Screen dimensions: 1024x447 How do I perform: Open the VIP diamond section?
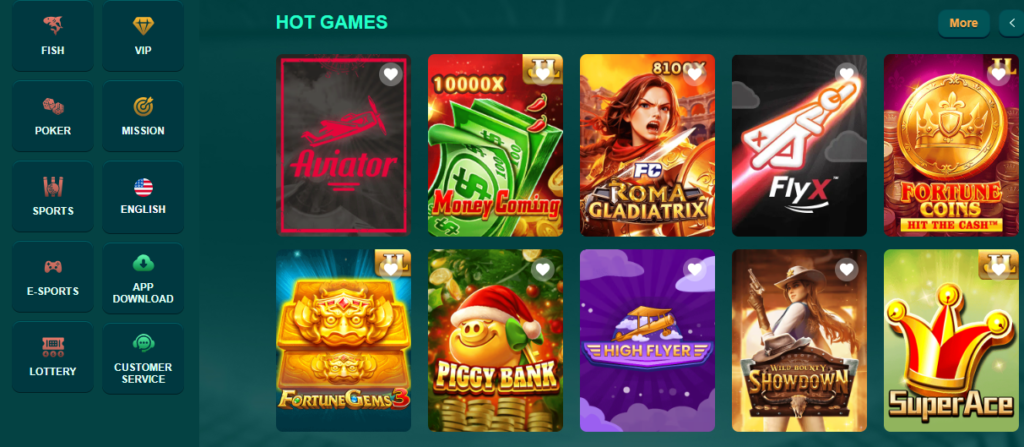click(143, 35)
